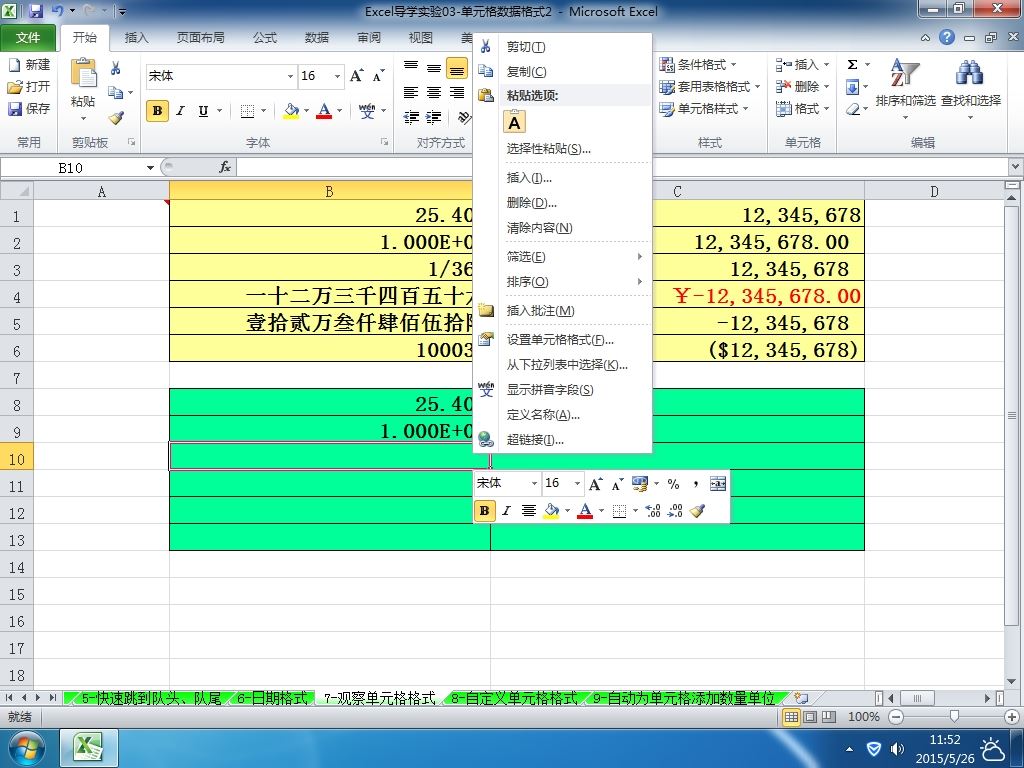1024x768 pixels.
Task: Click the ribbon Cut scissors icon
Action: pyautogui.click(x=116, y=68)
